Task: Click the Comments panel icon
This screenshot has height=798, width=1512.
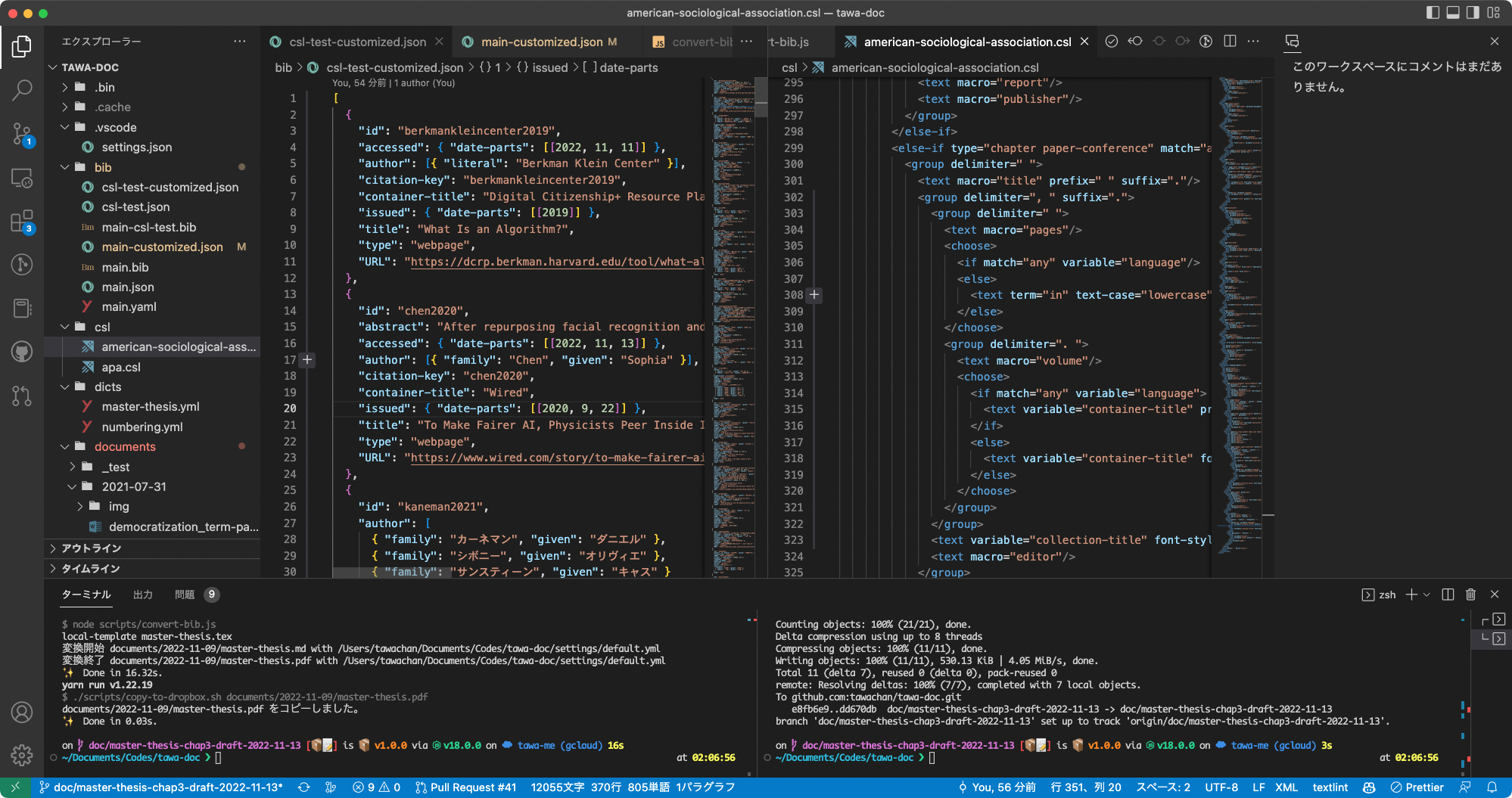Action: 1293,41
